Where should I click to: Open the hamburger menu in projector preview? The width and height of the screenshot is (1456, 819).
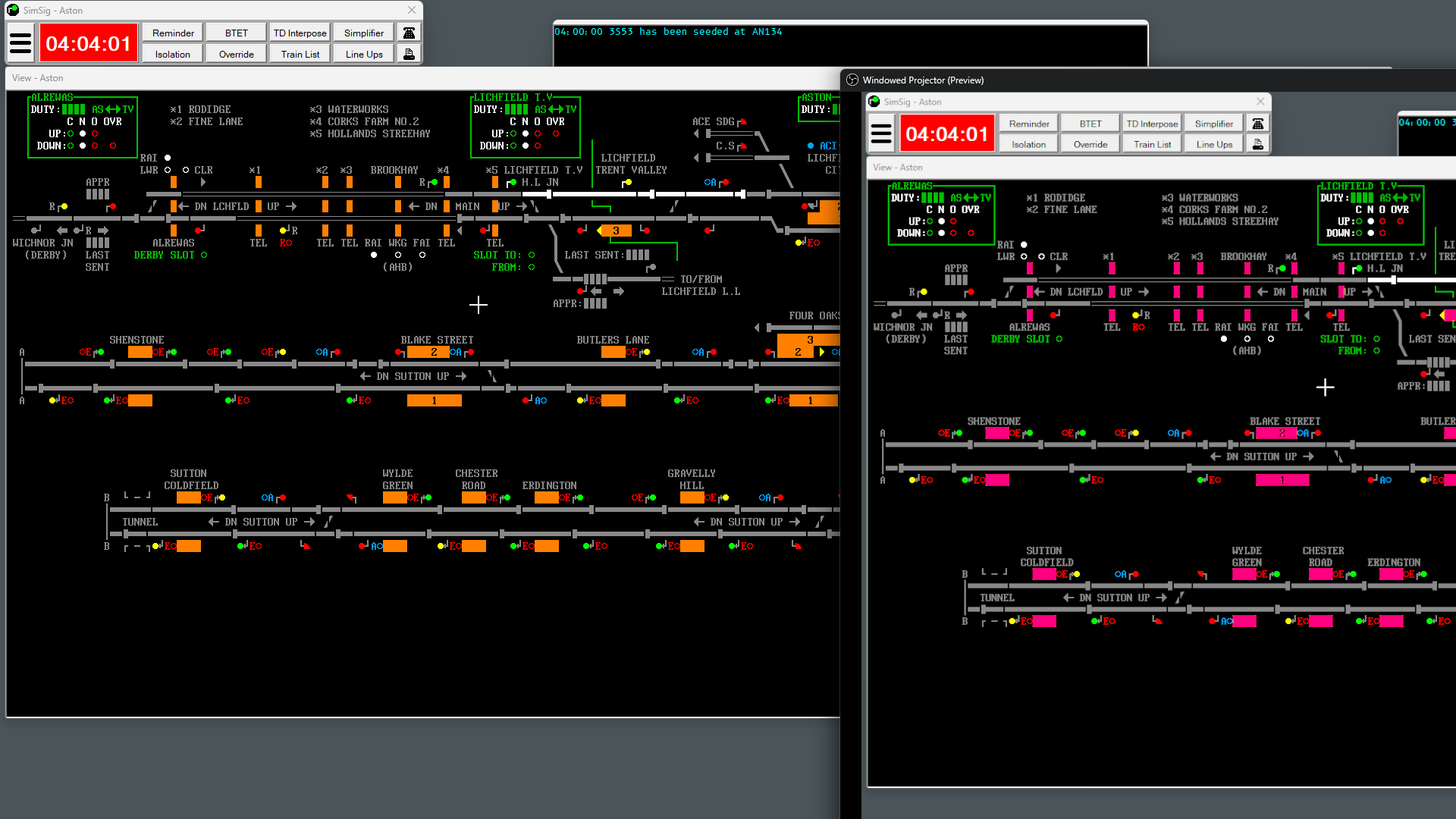pyautogui.click(x=881, y=134)
